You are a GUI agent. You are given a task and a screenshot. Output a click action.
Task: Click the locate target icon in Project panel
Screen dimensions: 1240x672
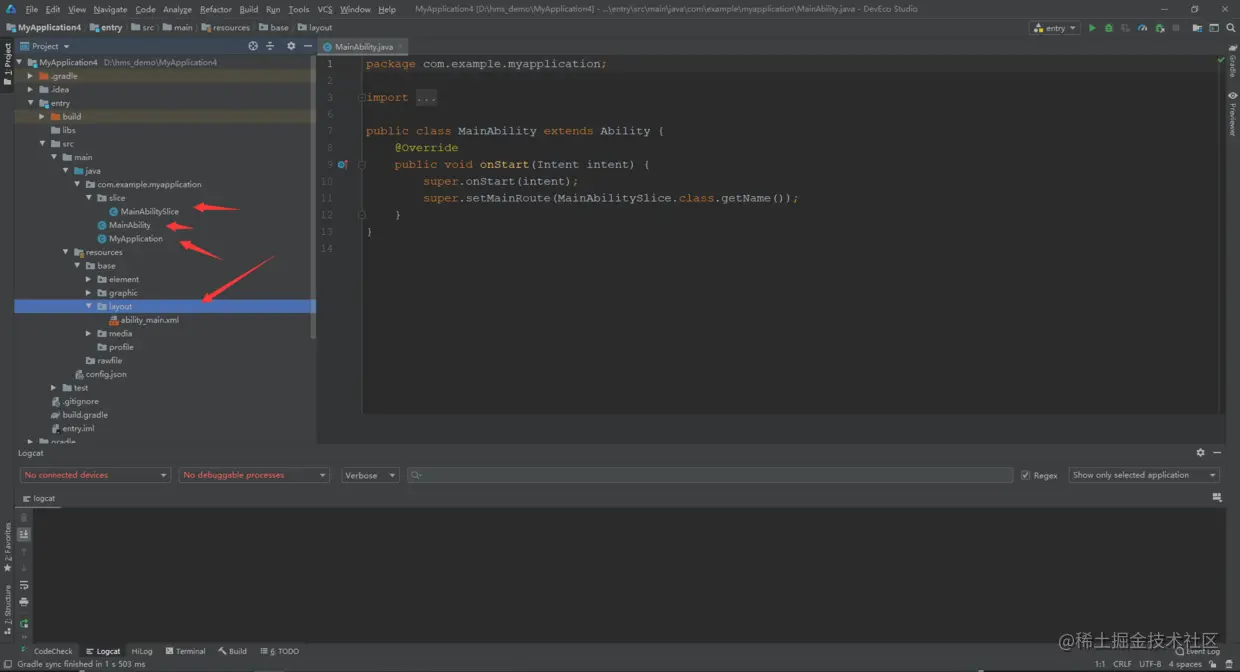pos(253,46)
